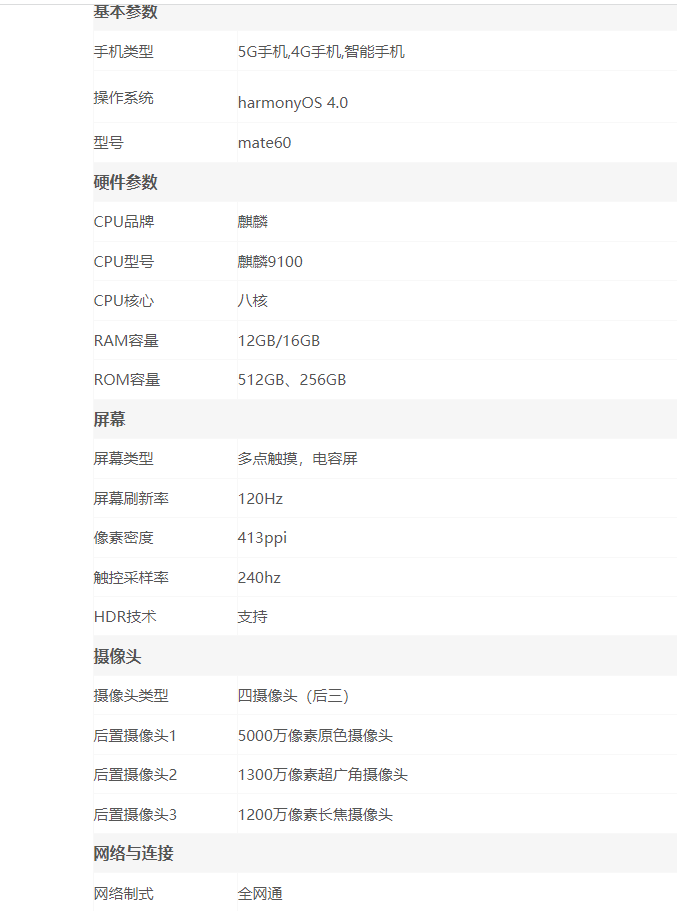Screen dimensions: 677x911
Task: Select the 八核 value
Action: click(253, 300)
